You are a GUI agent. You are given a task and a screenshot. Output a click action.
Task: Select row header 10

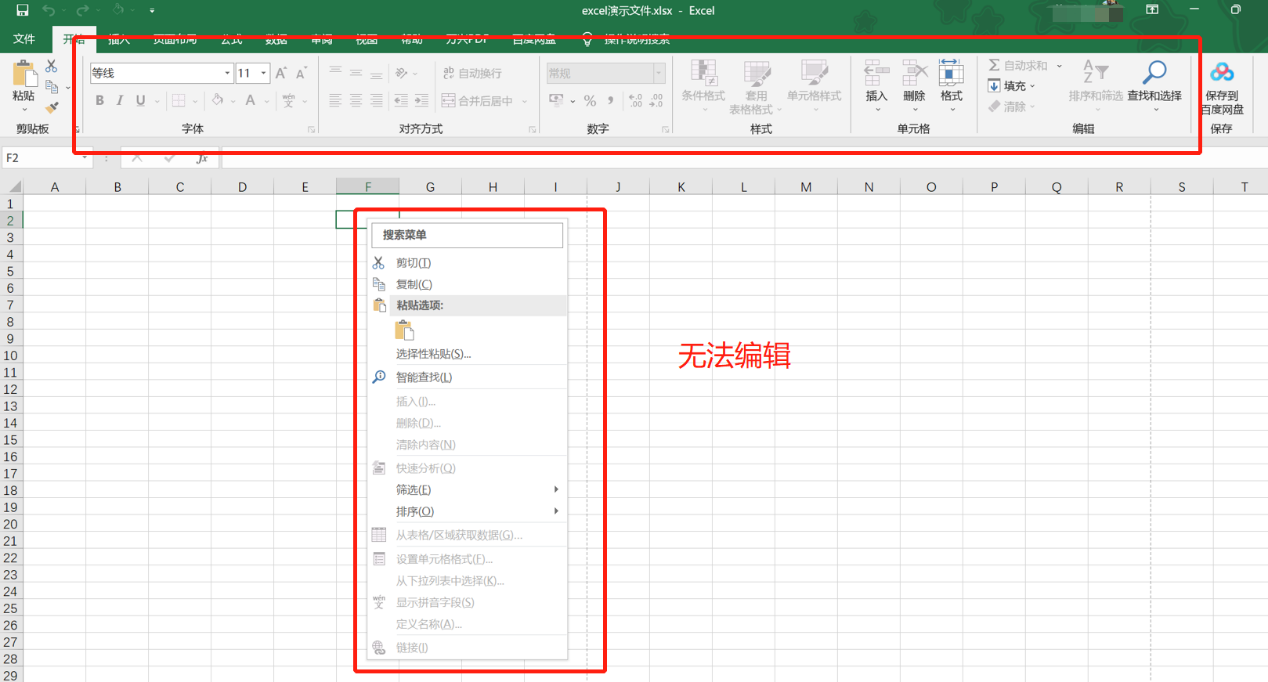coord(11,356)
